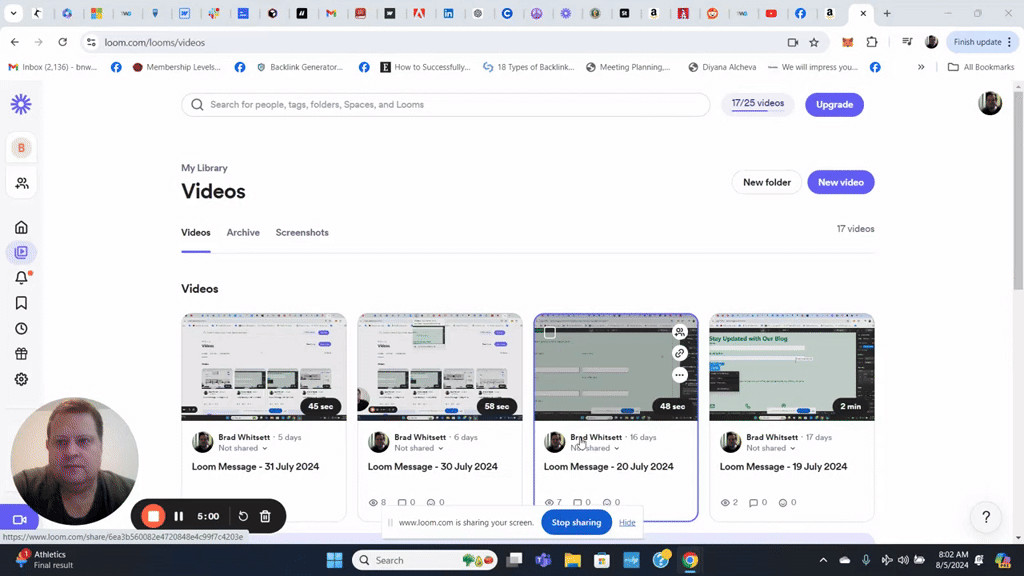Open File Explorer from the taskbar
Image resolution: width=1024 pixels, height=576 pixels.
pyautogui.click(x=573, y=560)
